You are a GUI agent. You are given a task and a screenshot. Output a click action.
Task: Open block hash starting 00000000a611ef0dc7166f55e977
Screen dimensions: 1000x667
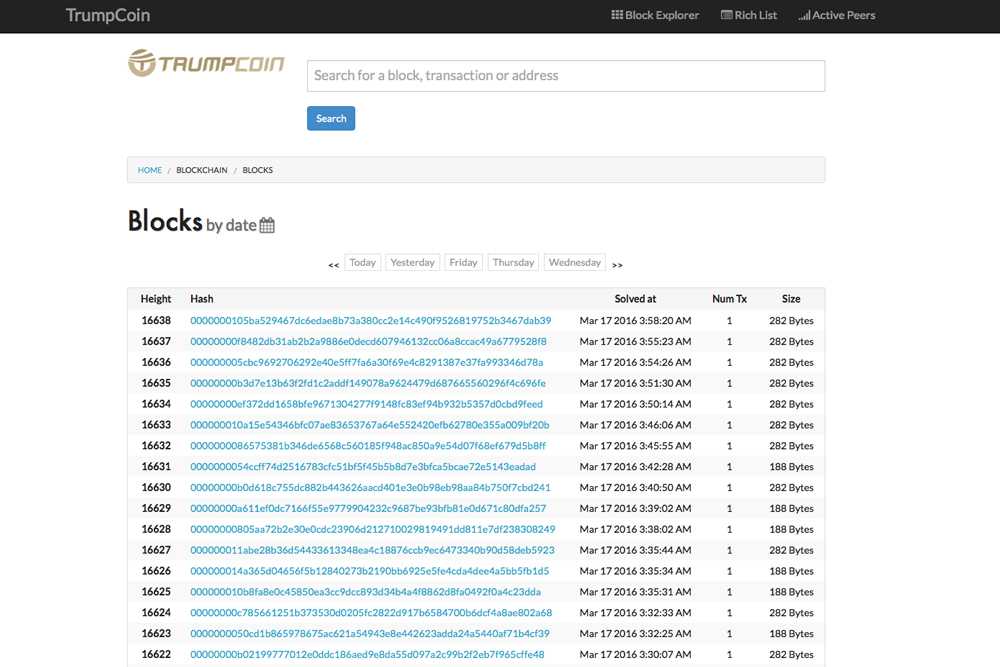(368, 508)
